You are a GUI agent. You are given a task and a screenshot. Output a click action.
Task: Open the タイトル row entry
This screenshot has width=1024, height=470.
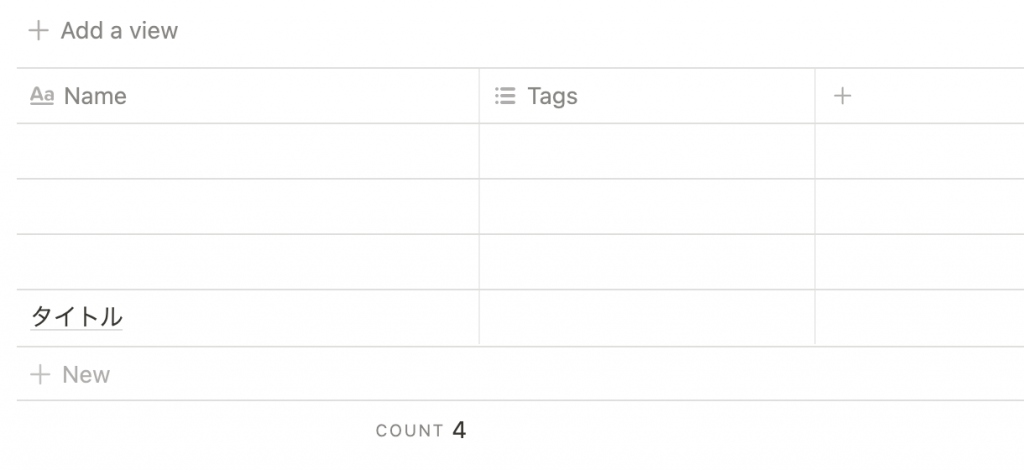[76, 317]
